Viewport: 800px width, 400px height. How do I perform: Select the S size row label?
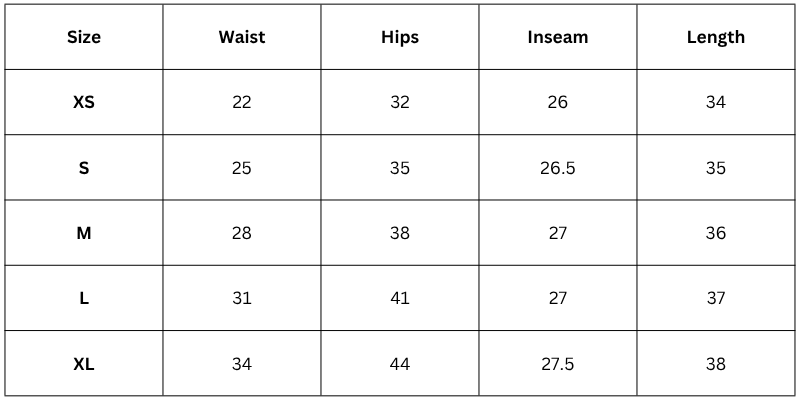84,168
